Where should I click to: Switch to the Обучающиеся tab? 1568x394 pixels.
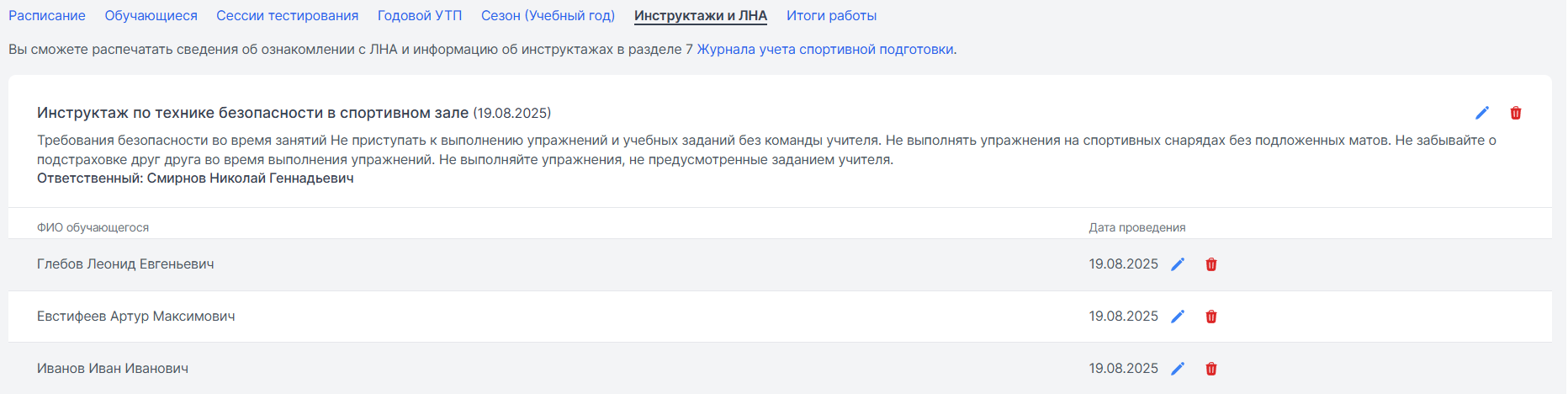[x=151, y=15]
